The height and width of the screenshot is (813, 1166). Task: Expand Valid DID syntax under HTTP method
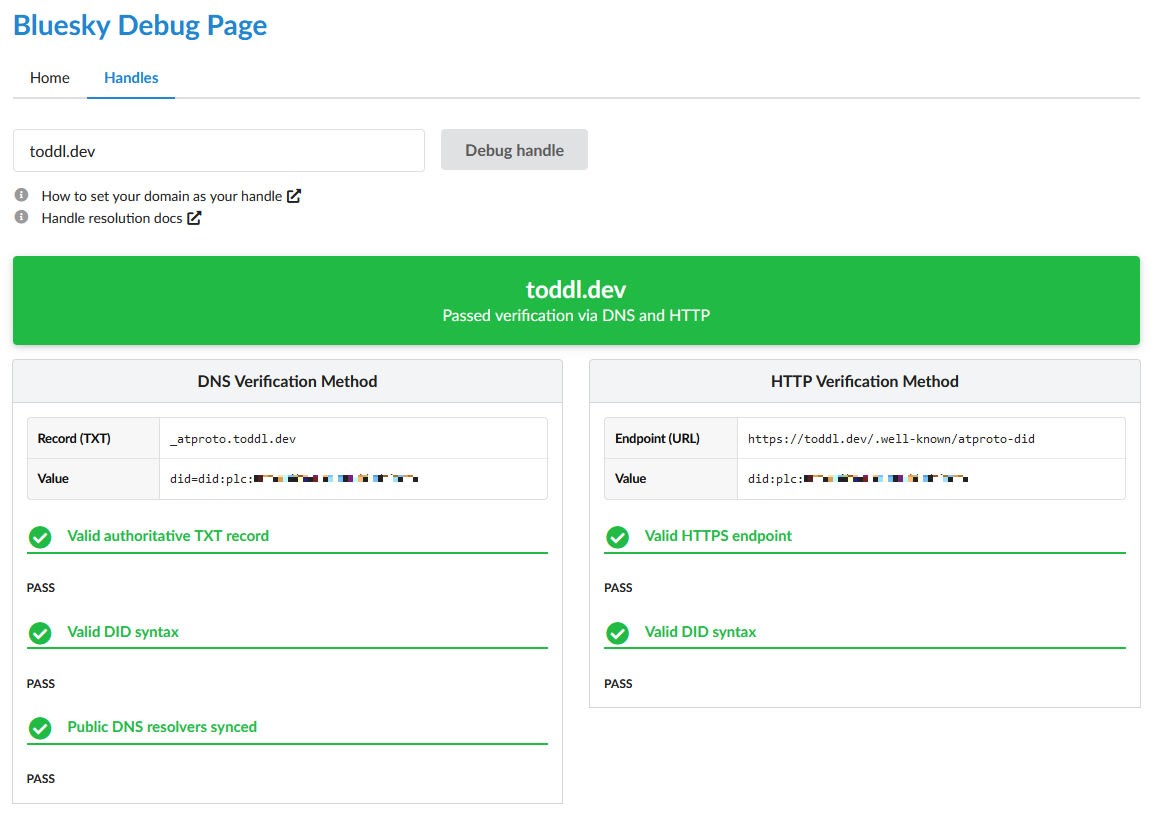pyautogui.click(x=865, y=632)
